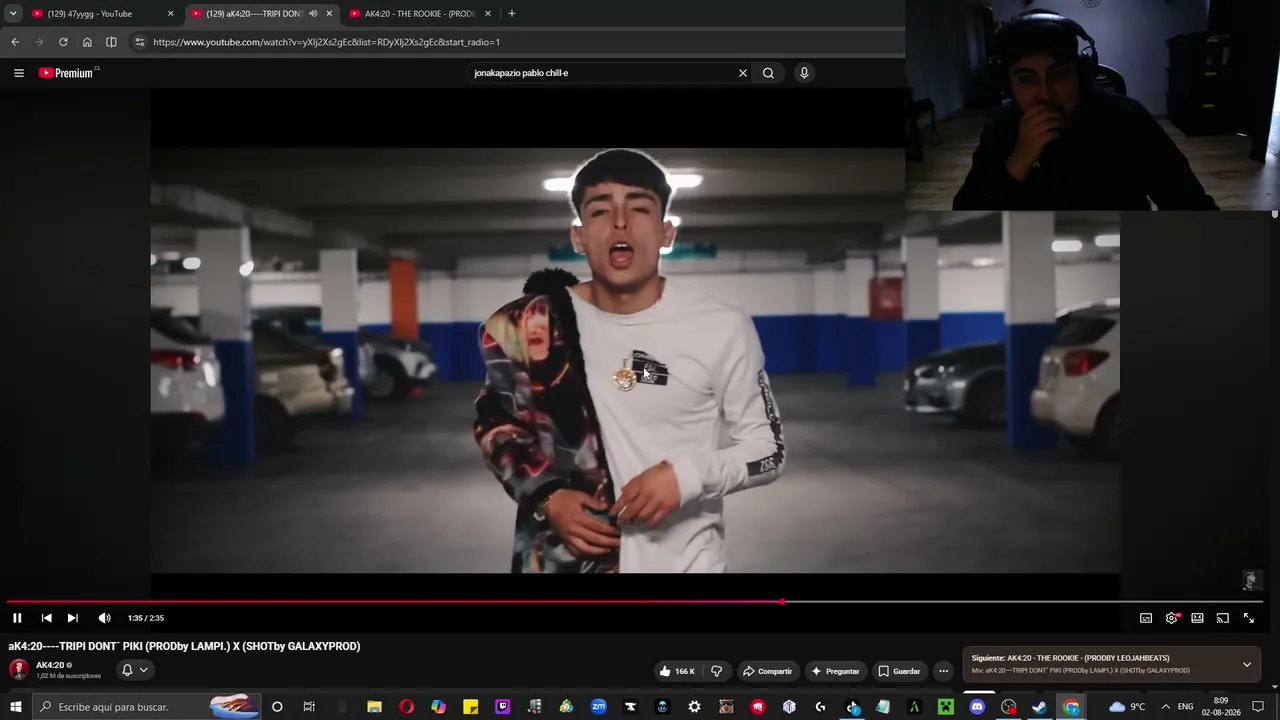This screenshot has width=1280, height=720.
Task: Go to the YouTube Premium home logo
Action: (67, 73)
